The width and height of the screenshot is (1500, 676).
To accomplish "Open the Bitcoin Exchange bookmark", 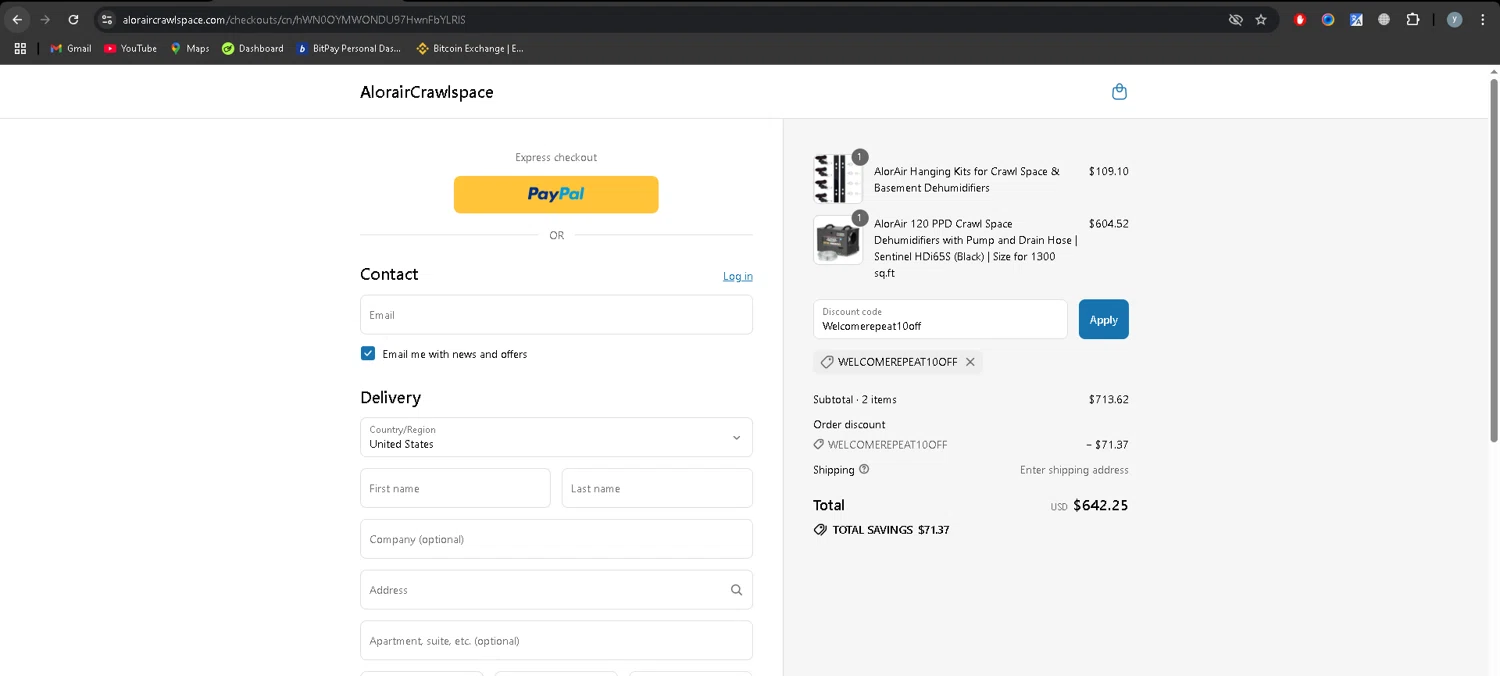I will (470, 48).
